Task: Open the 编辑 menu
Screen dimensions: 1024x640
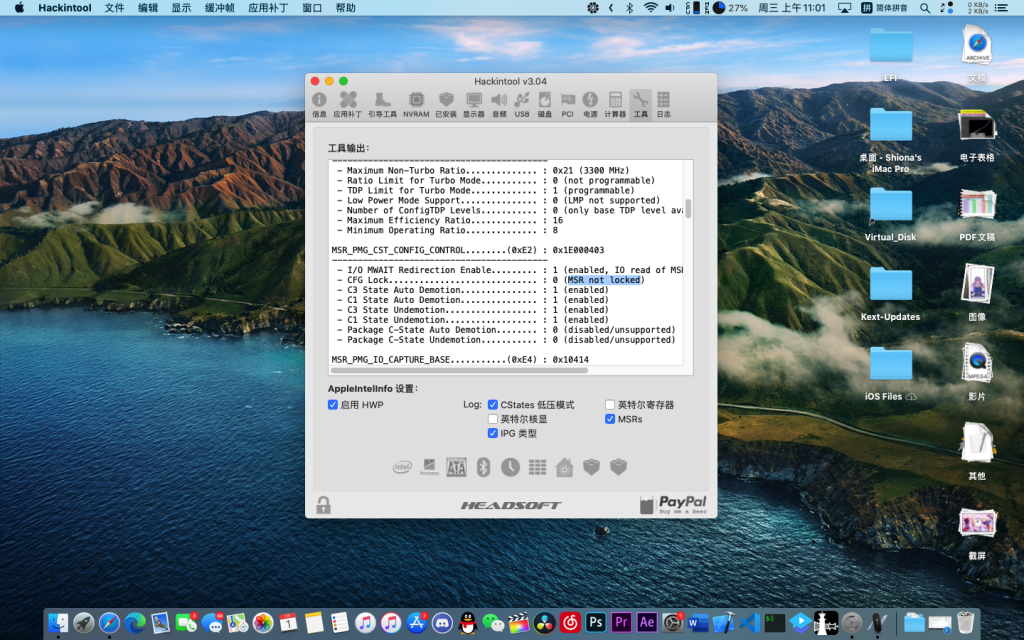Action: 148,8
